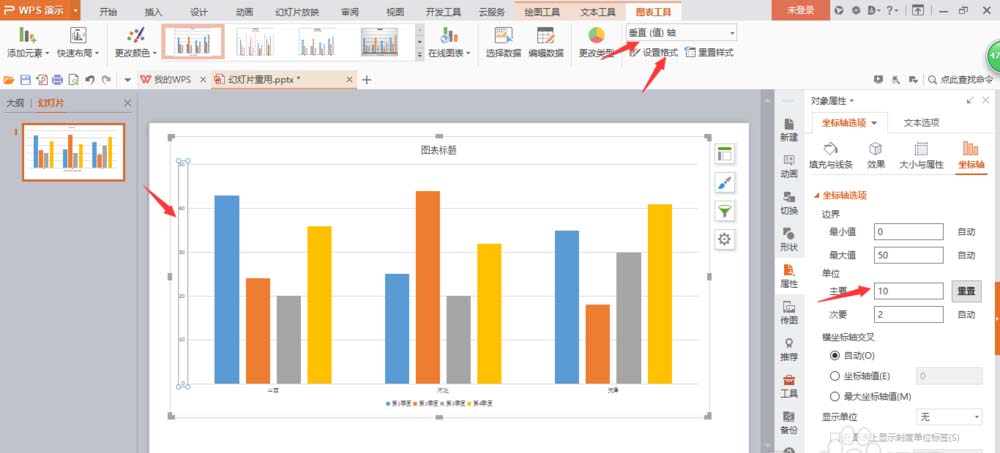Viewport: 1000px width, 453px height.
Task: Click 自动 next to 最大值
Action: (966, 255)
